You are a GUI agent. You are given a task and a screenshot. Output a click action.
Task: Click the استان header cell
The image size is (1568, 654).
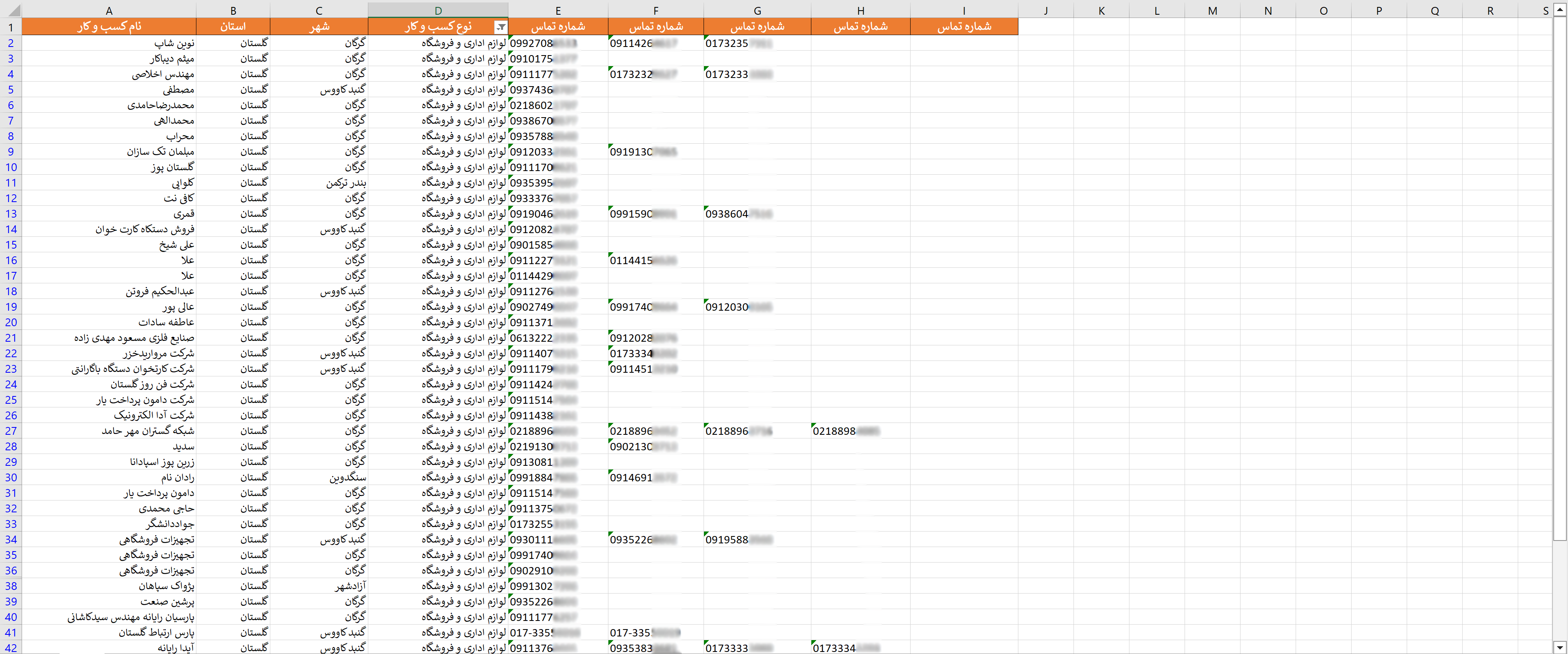point(233,27)
